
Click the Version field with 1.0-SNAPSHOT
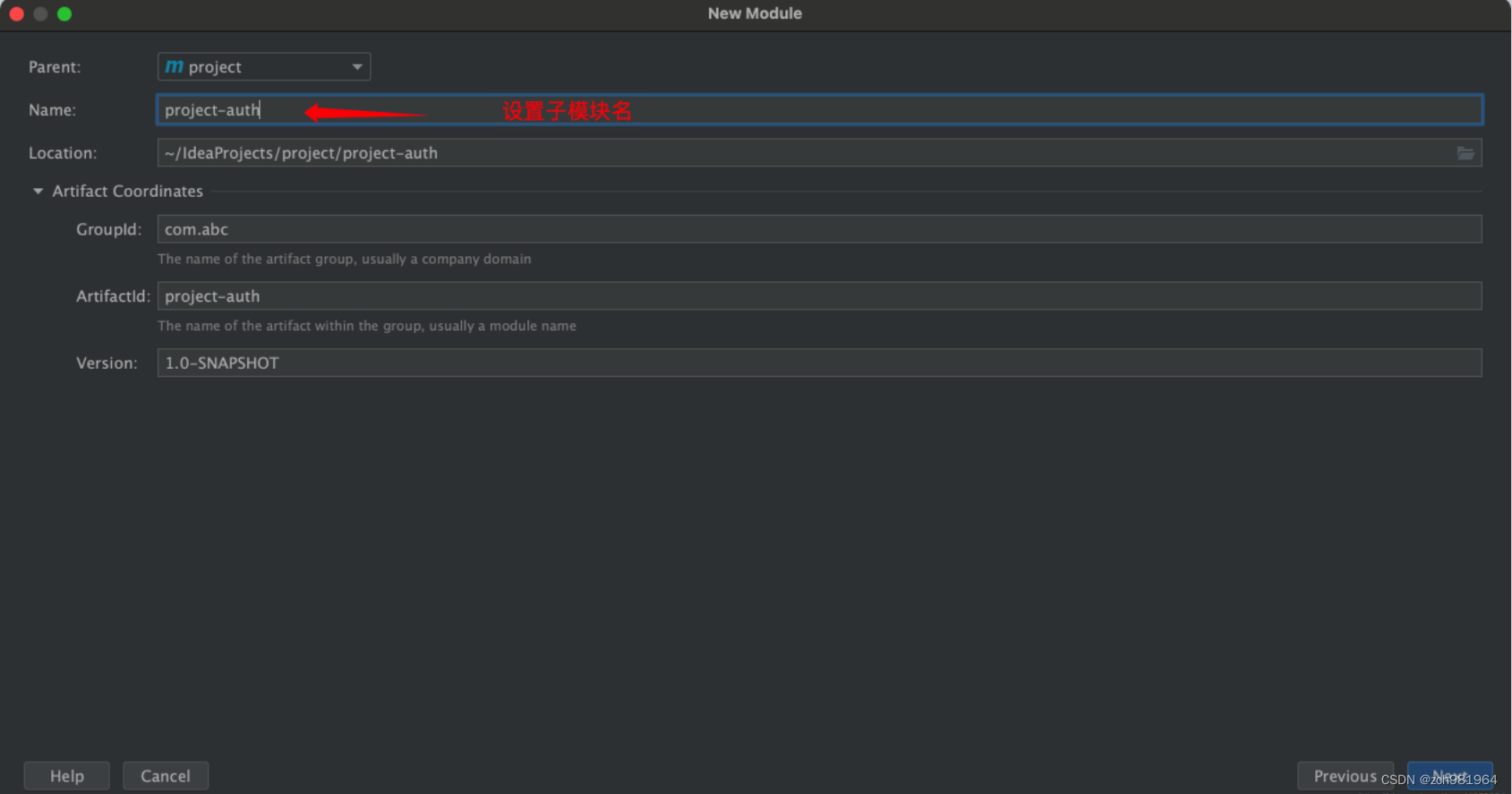pos(819,363)
